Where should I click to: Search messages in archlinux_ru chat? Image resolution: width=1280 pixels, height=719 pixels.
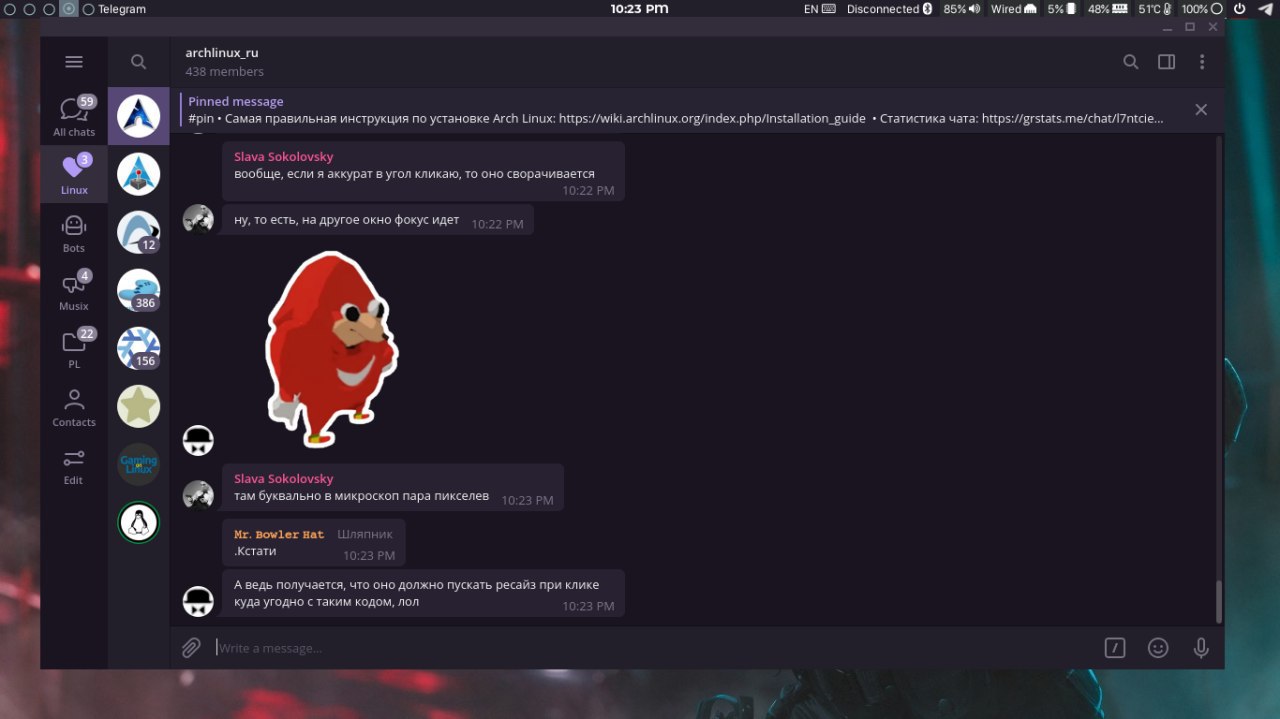click(1130, 62)
